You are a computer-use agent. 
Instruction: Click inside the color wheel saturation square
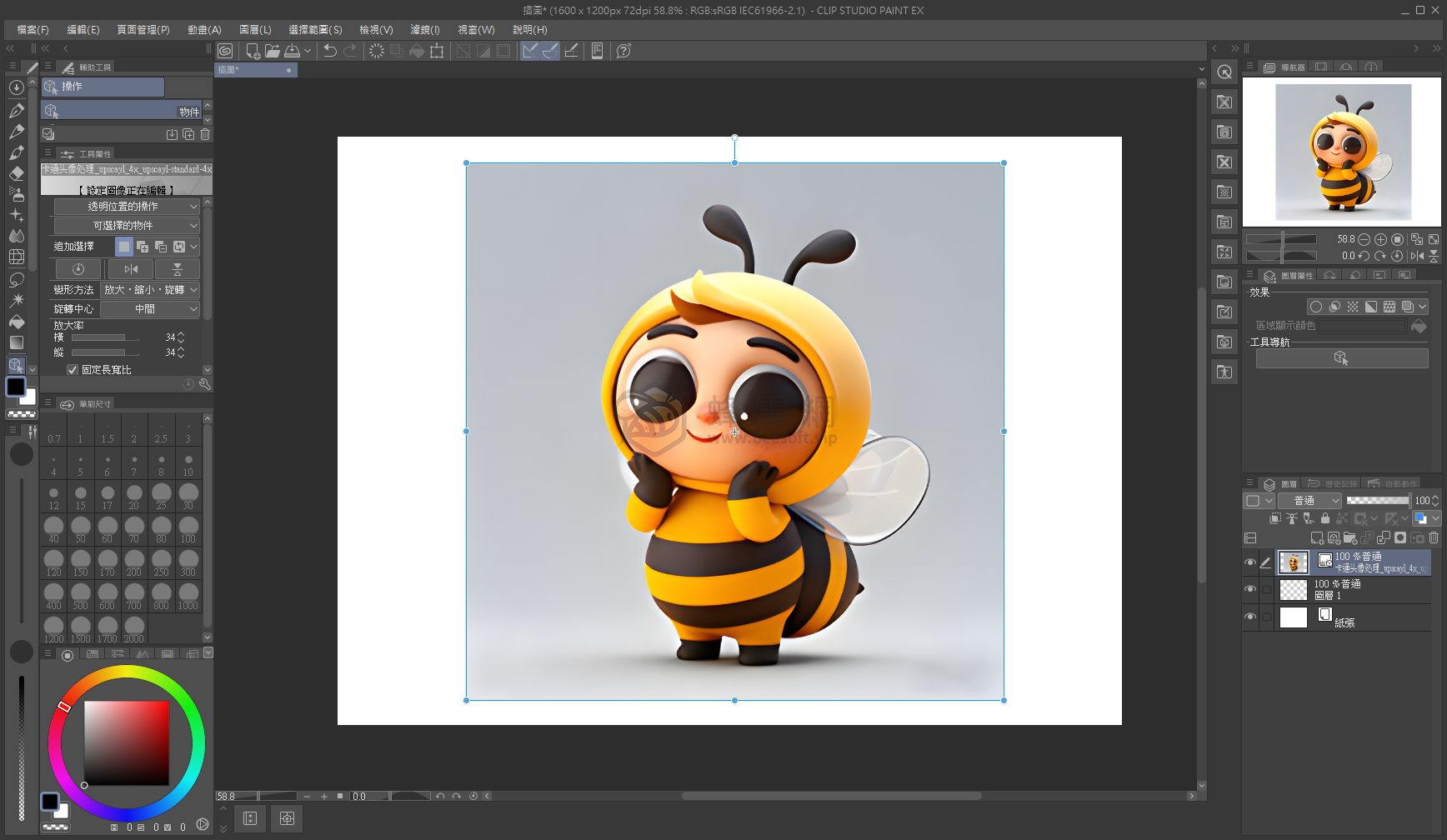coord(127,743)
